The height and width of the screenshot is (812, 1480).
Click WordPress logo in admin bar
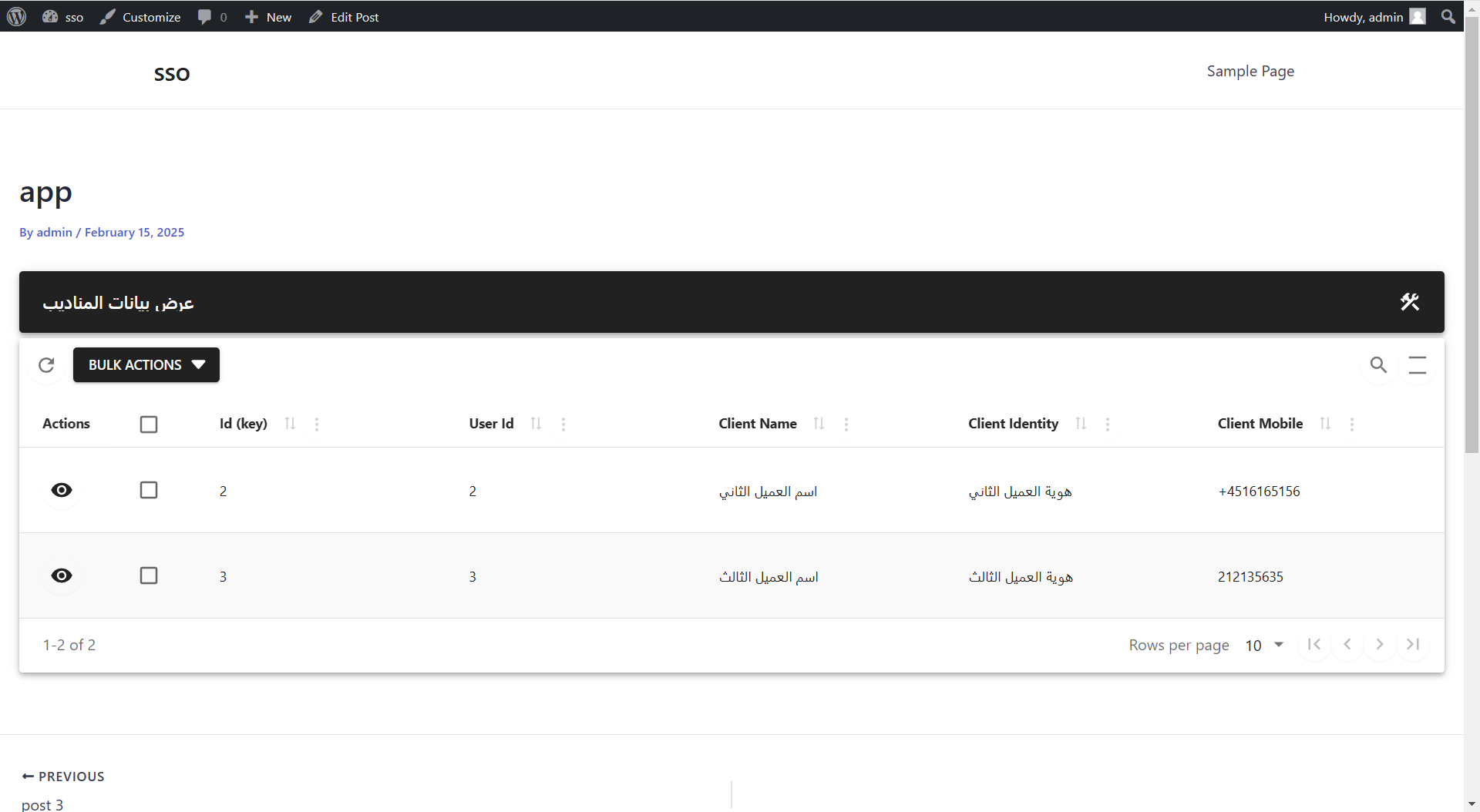17,17
